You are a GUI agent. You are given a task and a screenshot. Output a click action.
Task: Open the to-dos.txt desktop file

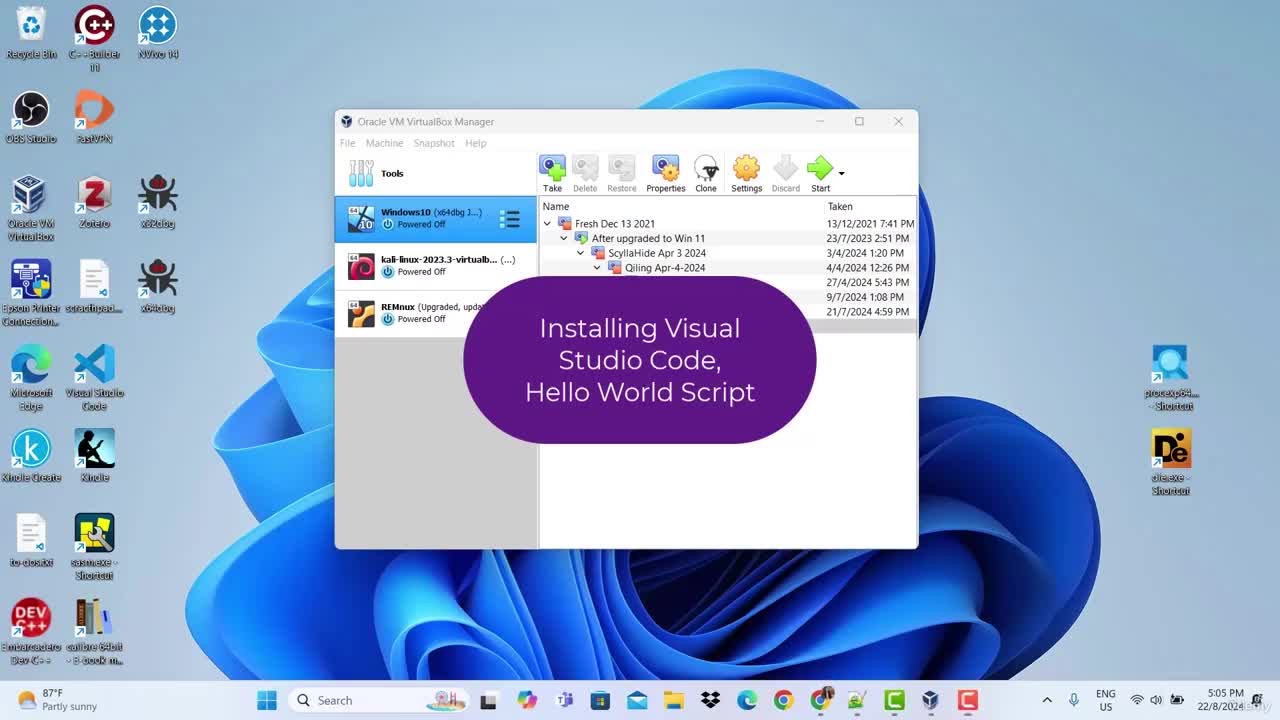pos(31,541)
